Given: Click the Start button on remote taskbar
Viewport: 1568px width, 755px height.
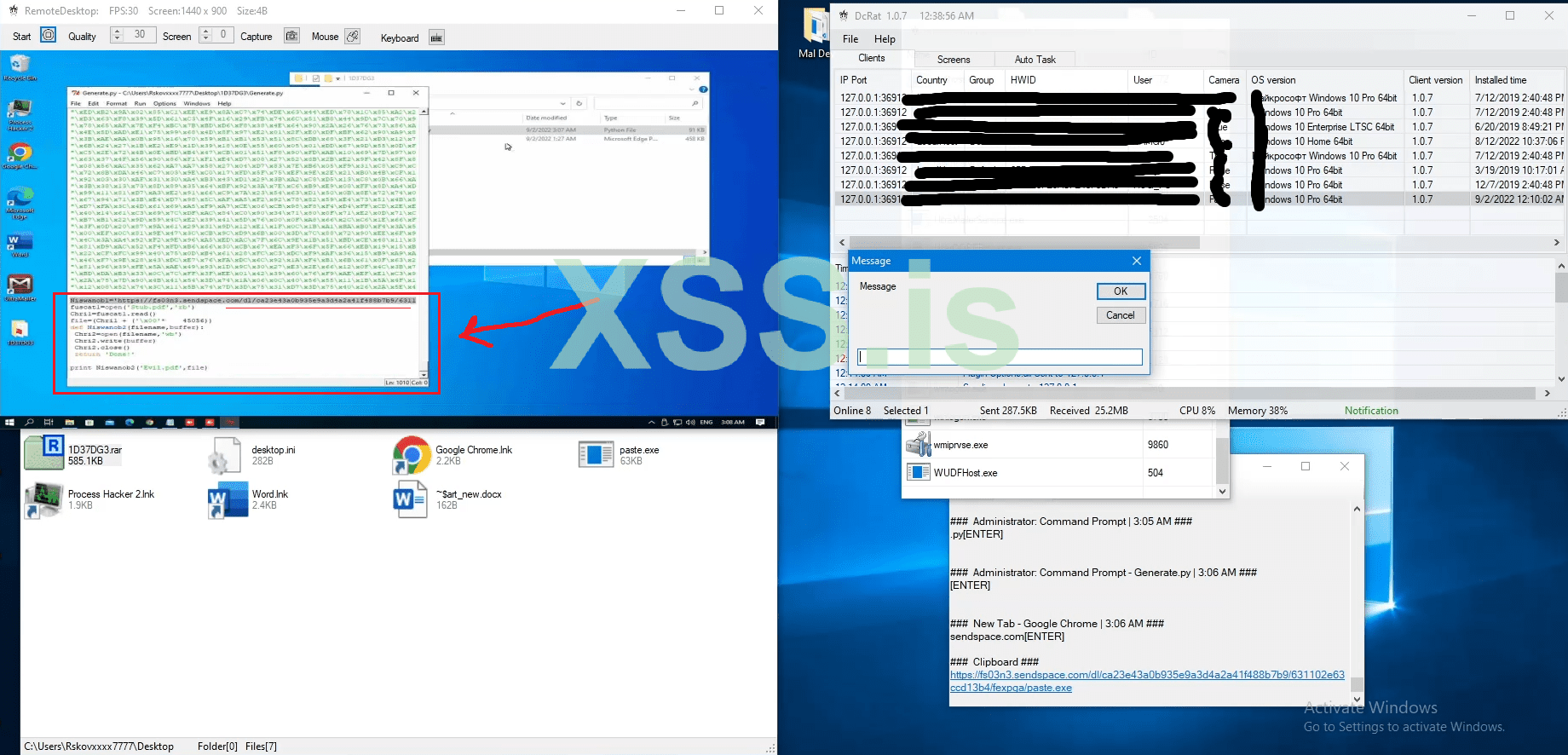Looking at the screenshot, I should coord(10,422).
